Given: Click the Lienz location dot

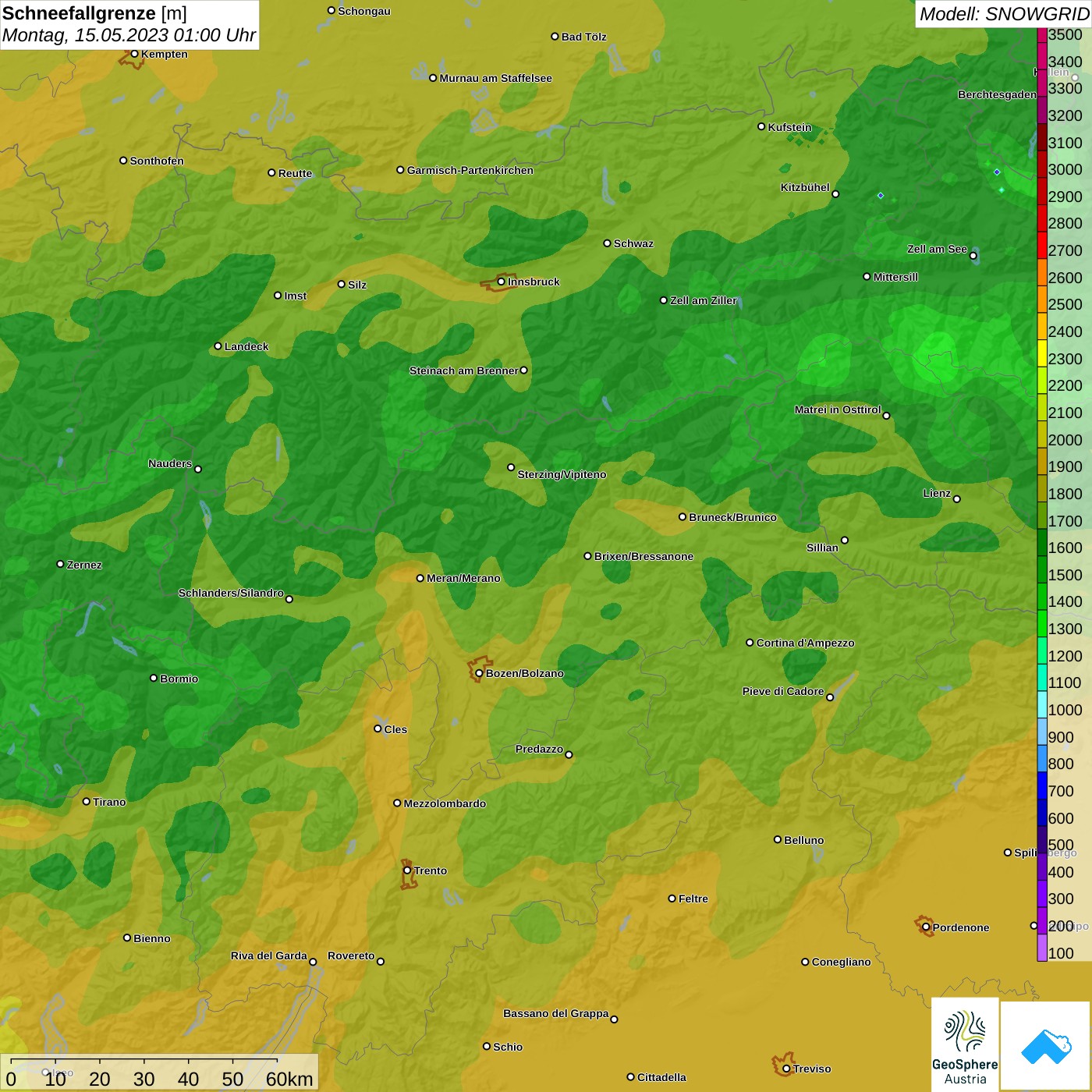Looking at the screenshot, I should pyautogui.click(x=957, y=499).
